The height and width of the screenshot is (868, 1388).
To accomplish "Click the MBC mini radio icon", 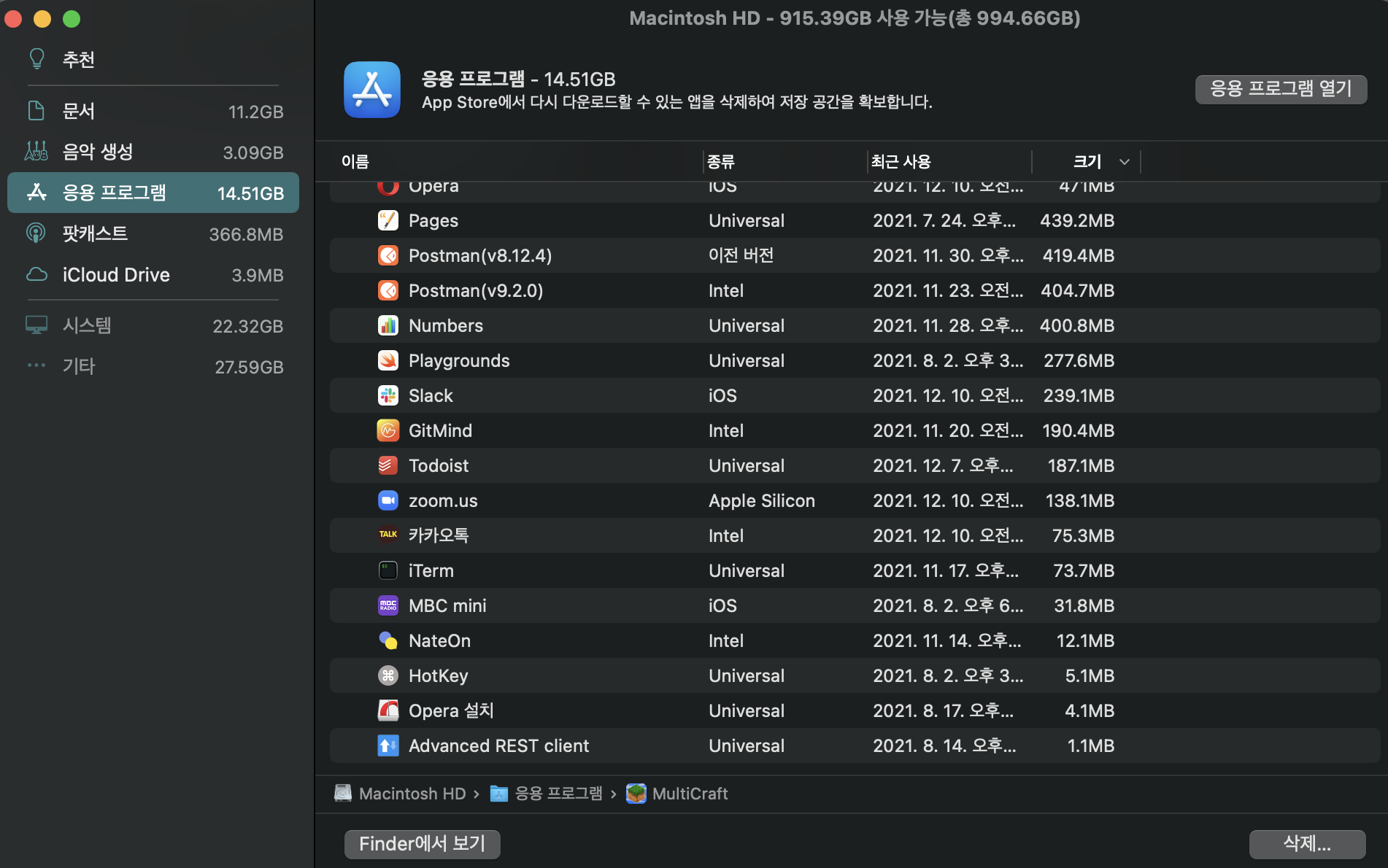I will click(388, 605).
